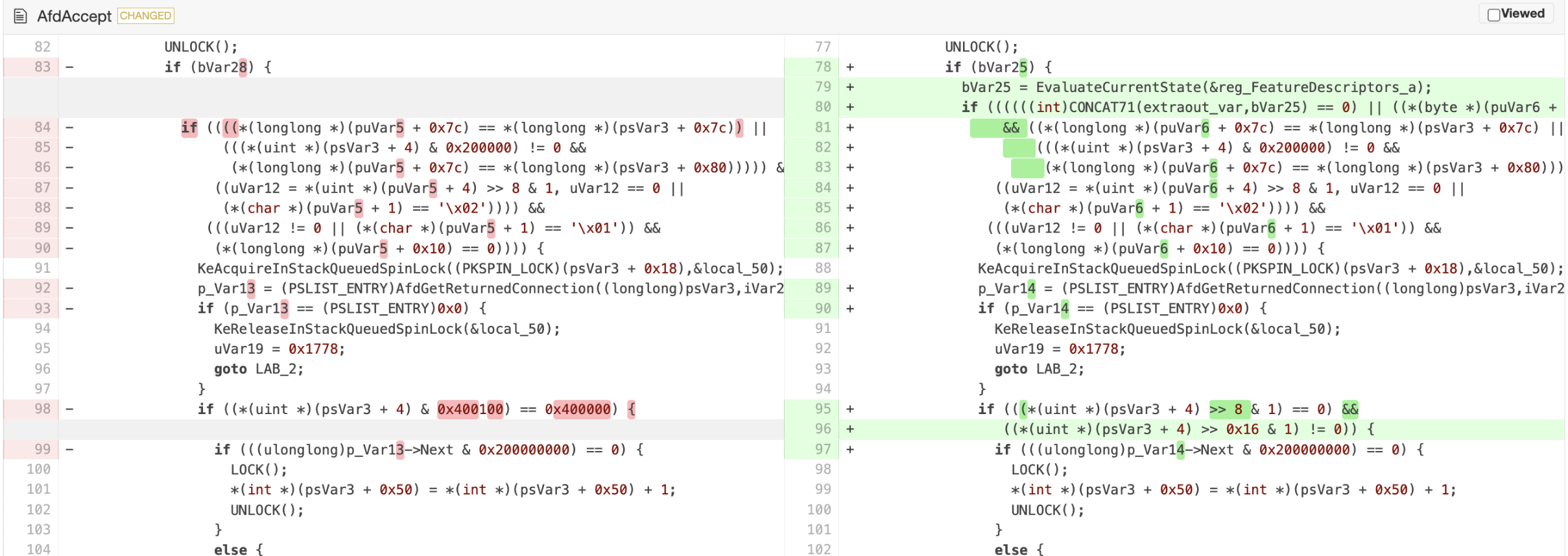Viewport: 1568px width, 556px height.
Task: Click left line number 83
Action: 42,67
